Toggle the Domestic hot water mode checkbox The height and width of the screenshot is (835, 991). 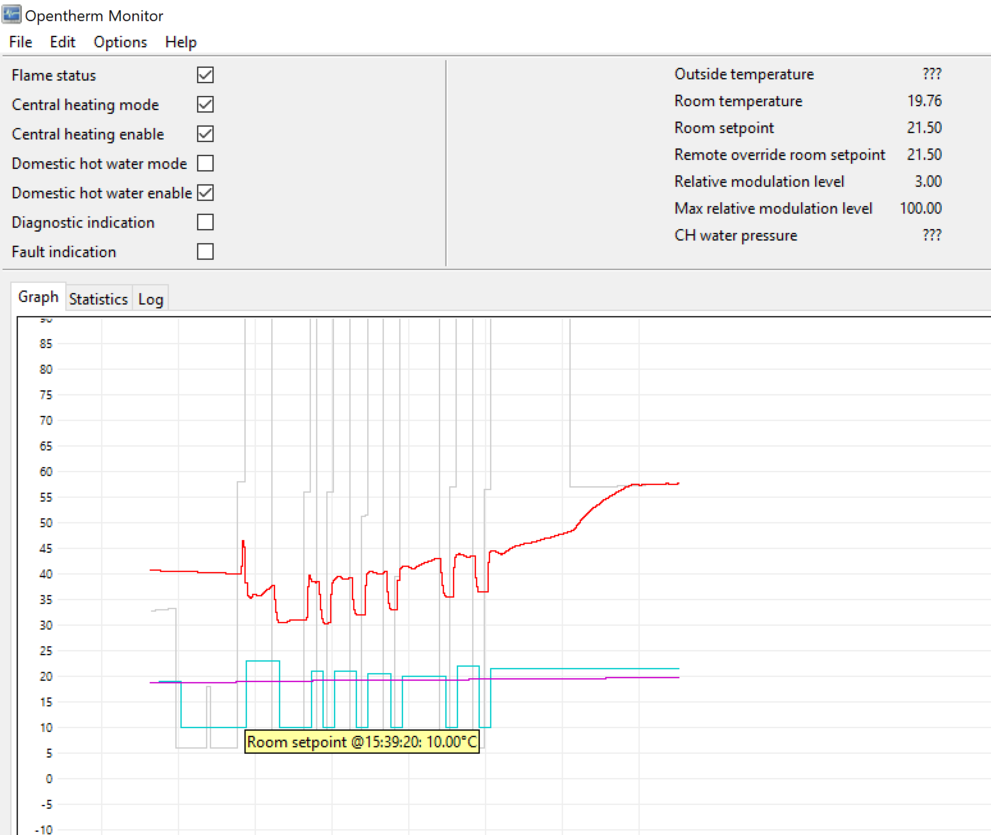205,163
